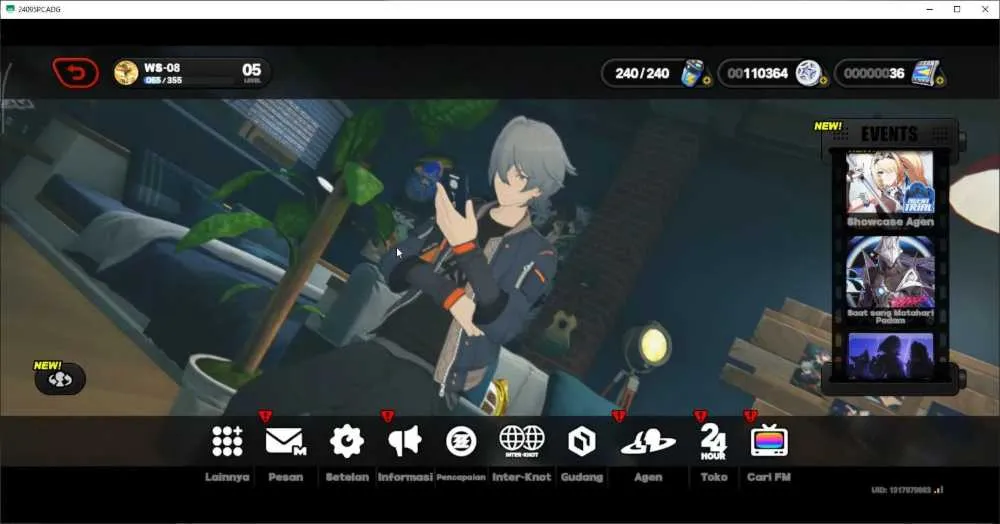1000x524 pixels.
Task: Click the NEW cloud icon at left
Action: point(60,379)
